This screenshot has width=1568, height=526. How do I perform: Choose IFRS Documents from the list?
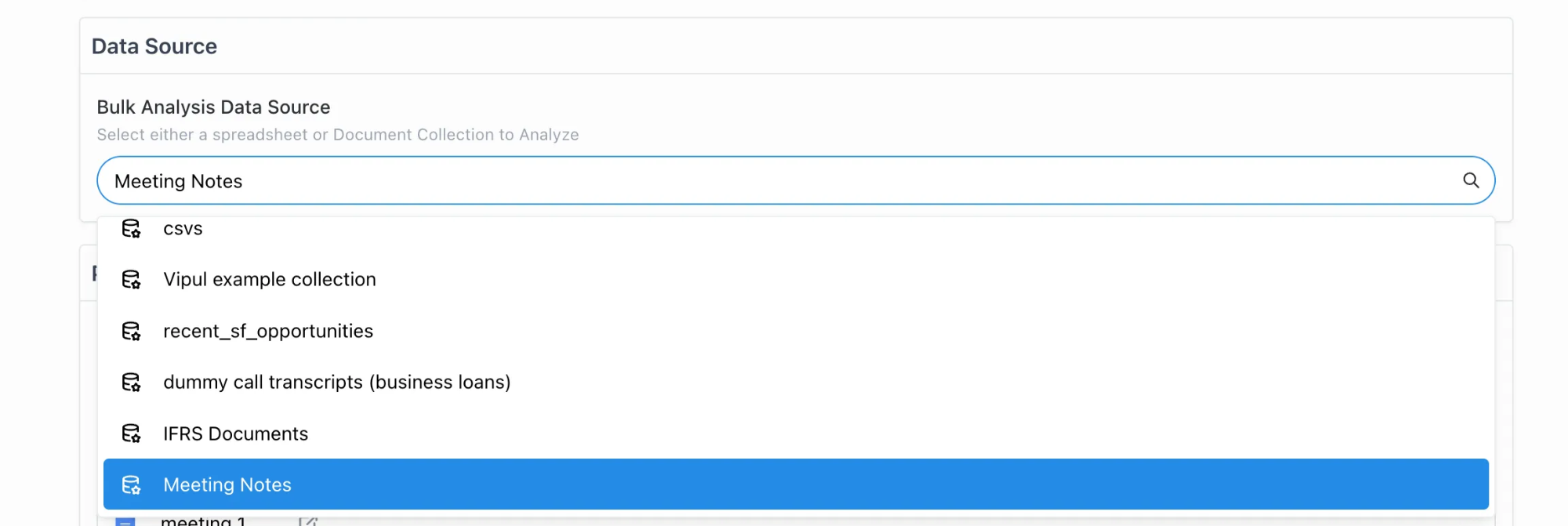(235, 433)
